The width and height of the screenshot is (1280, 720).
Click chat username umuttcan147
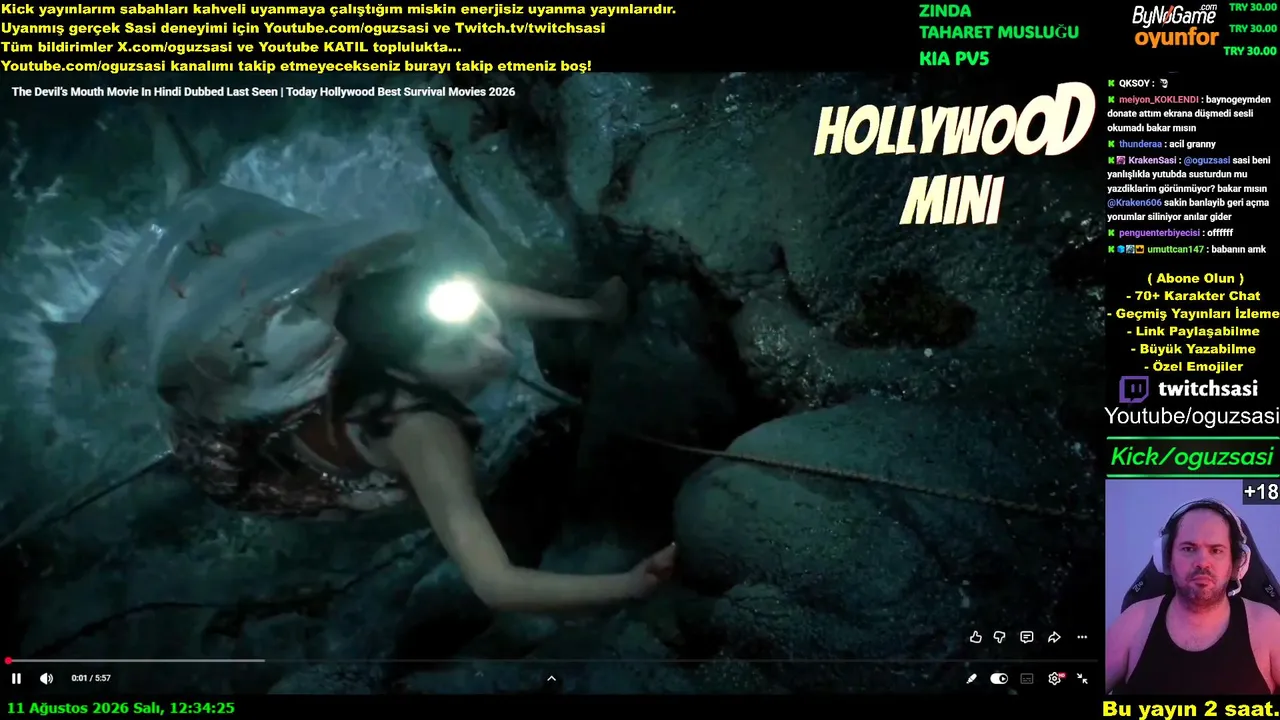[1176, 249]
